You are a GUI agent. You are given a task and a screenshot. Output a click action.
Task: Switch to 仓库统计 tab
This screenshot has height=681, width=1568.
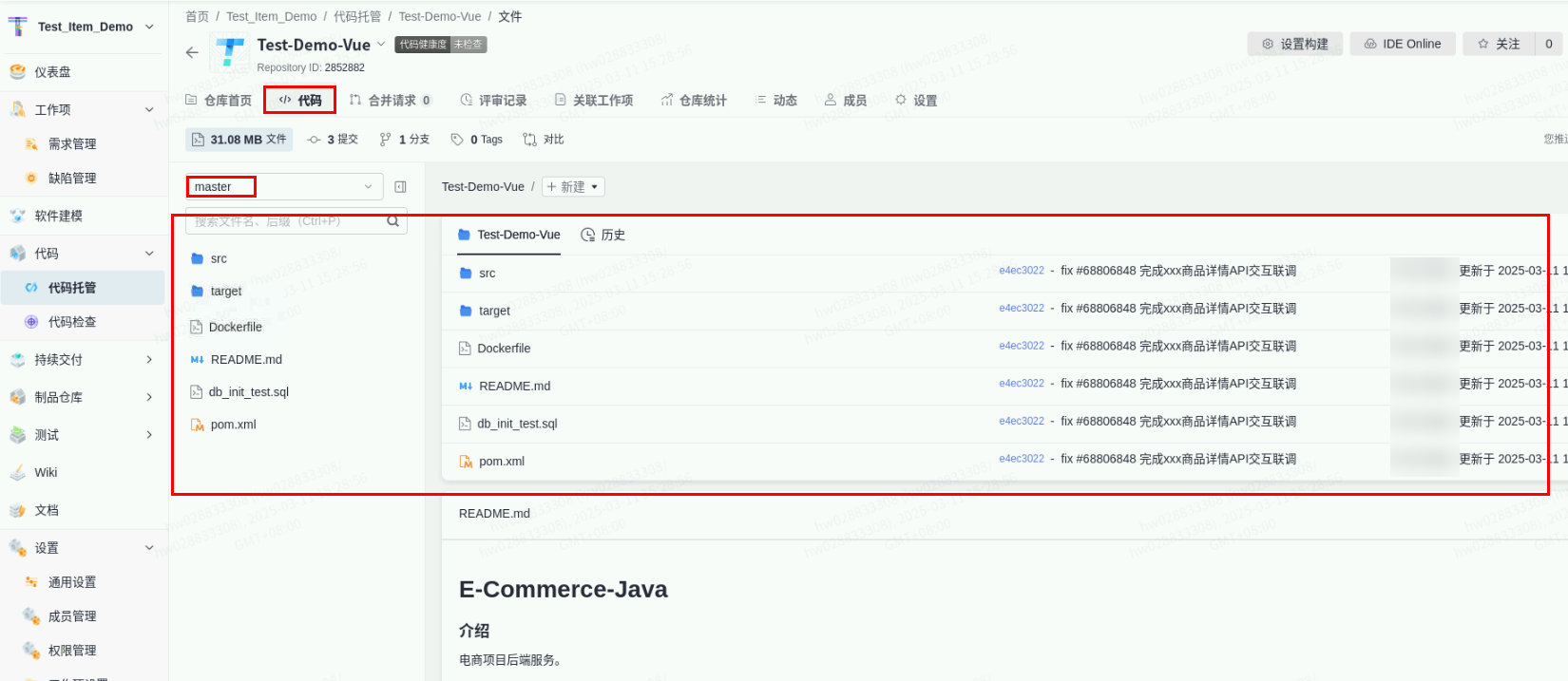click(694, 100)
